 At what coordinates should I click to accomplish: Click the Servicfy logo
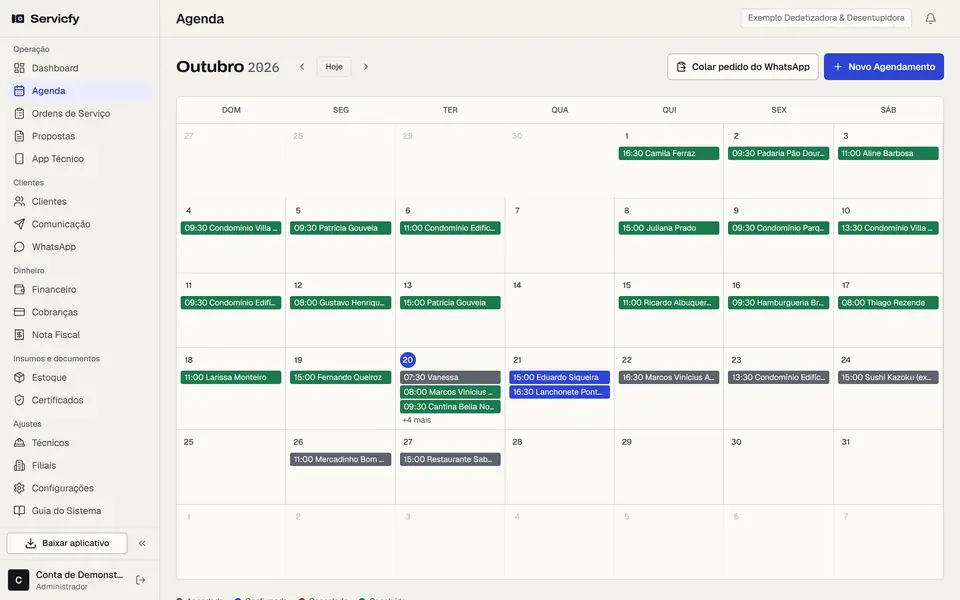point(45,18)
